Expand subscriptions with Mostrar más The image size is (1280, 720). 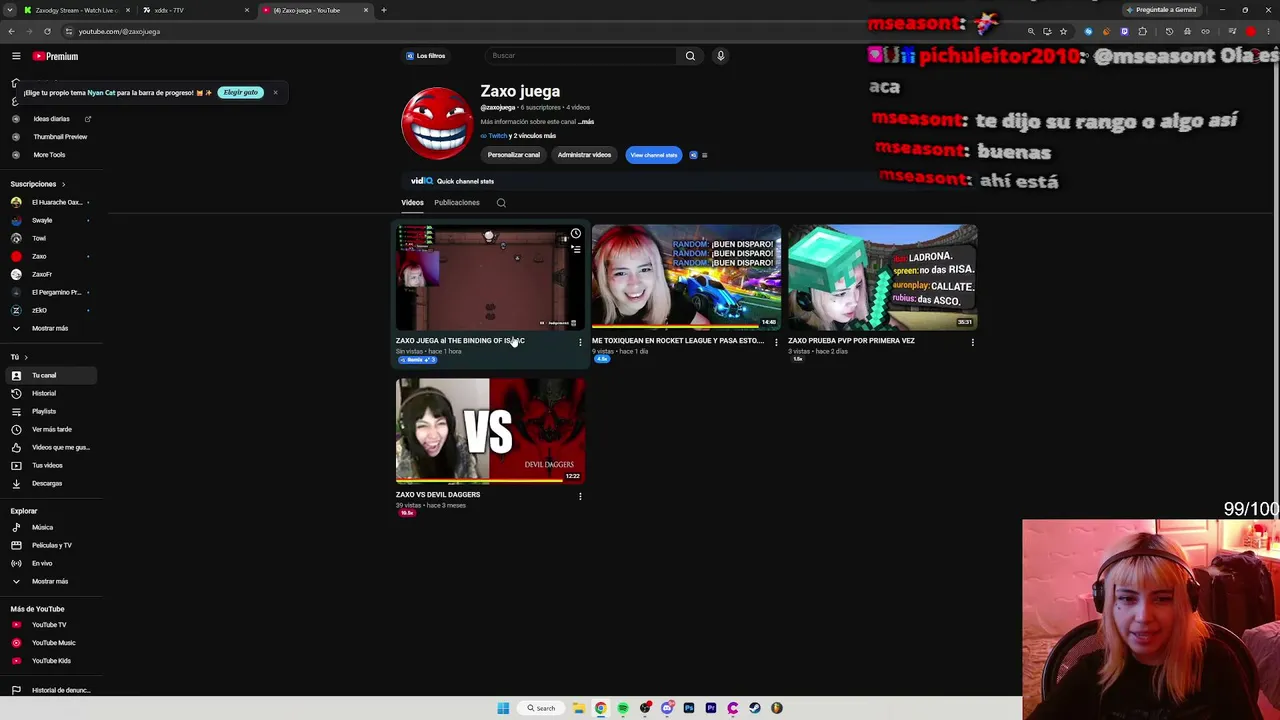coord(50,328)
